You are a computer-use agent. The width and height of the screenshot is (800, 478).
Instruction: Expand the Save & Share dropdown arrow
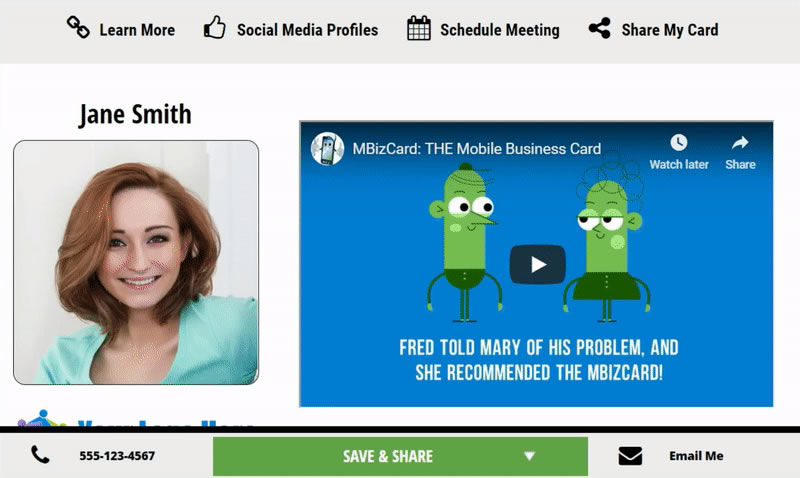530,456
